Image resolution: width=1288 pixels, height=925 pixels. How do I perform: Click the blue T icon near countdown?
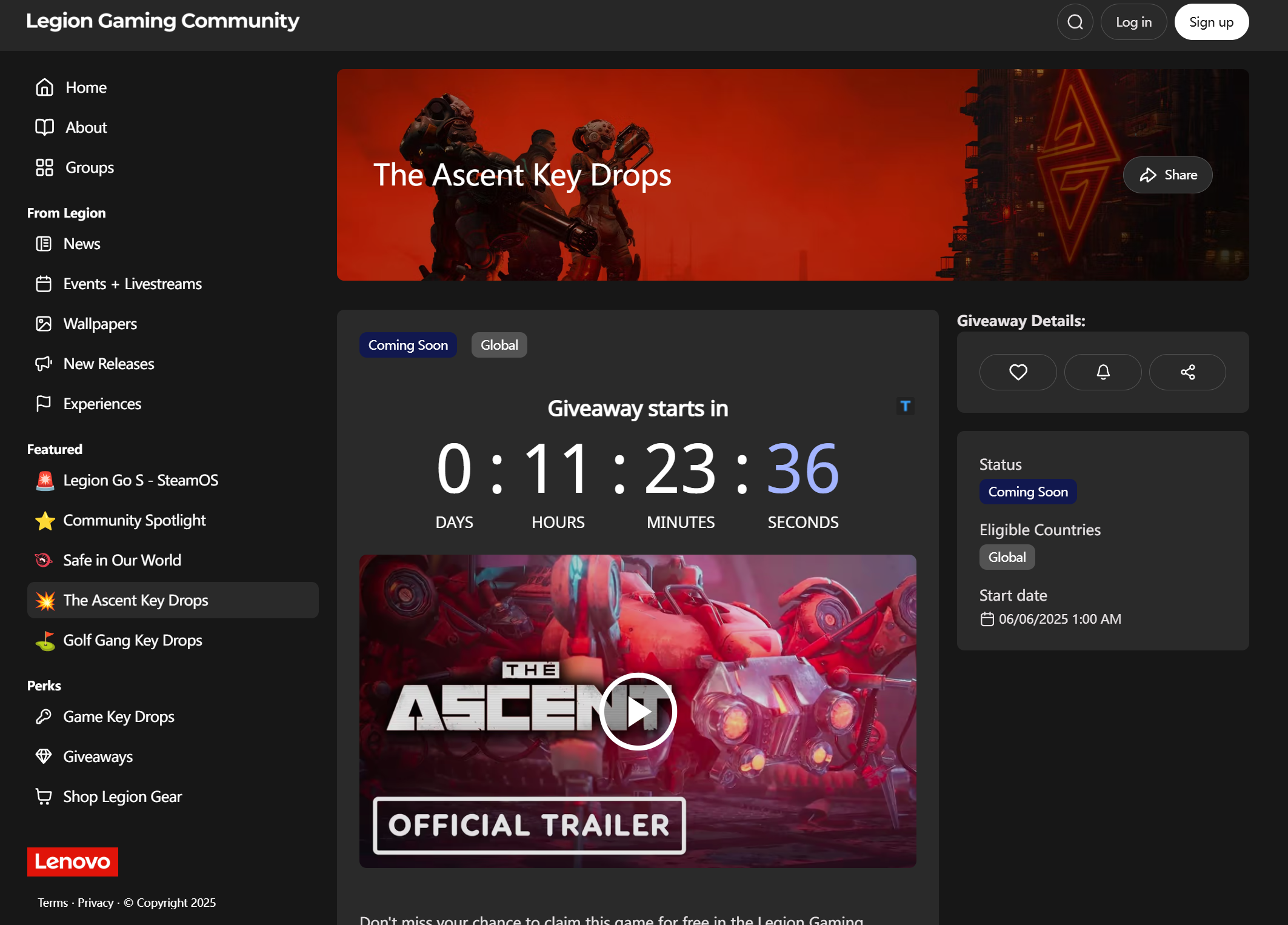(x=905, y=406)
